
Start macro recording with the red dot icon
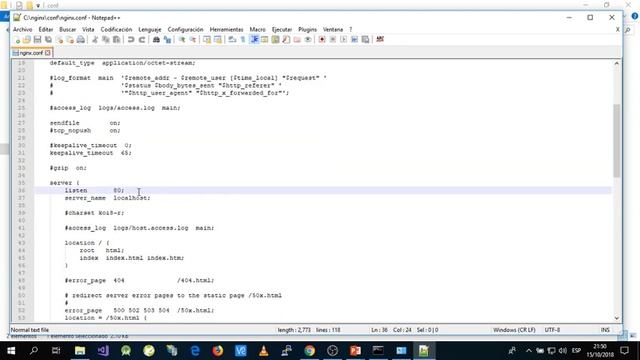click(x=322, y=40)
